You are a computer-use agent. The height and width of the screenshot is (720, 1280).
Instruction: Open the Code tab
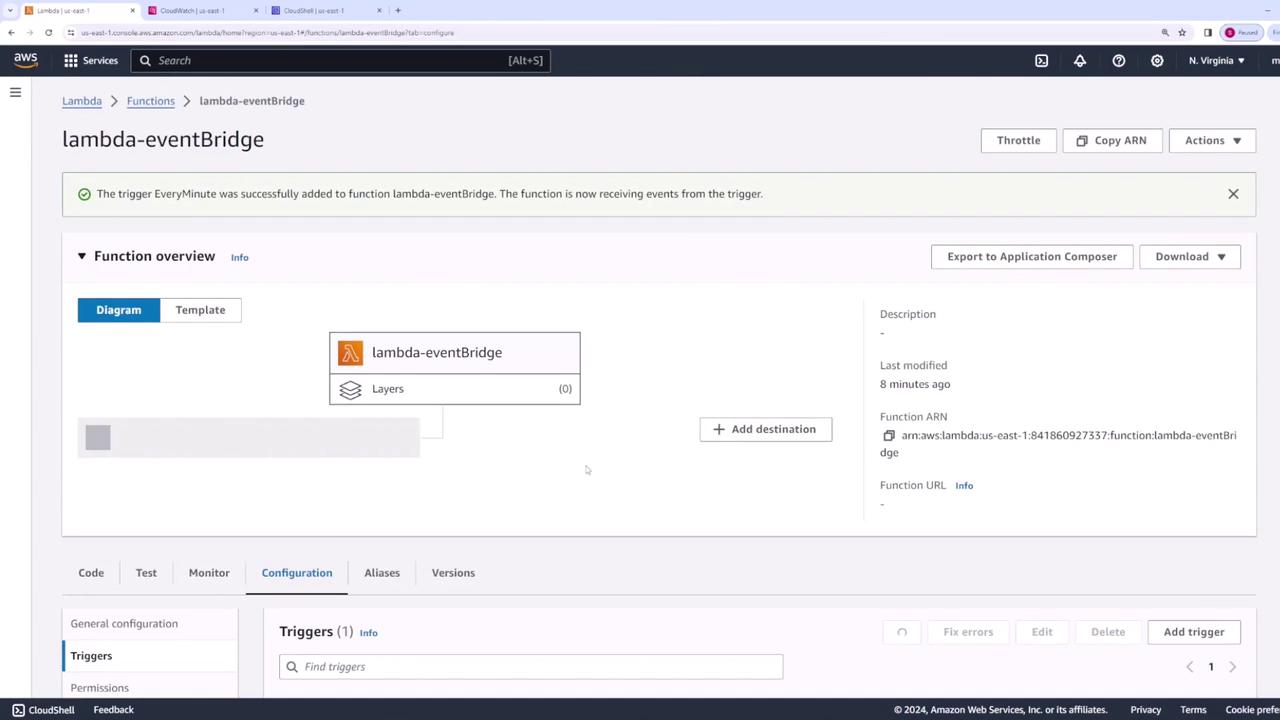pyautogui.click(x=91, y=573)
